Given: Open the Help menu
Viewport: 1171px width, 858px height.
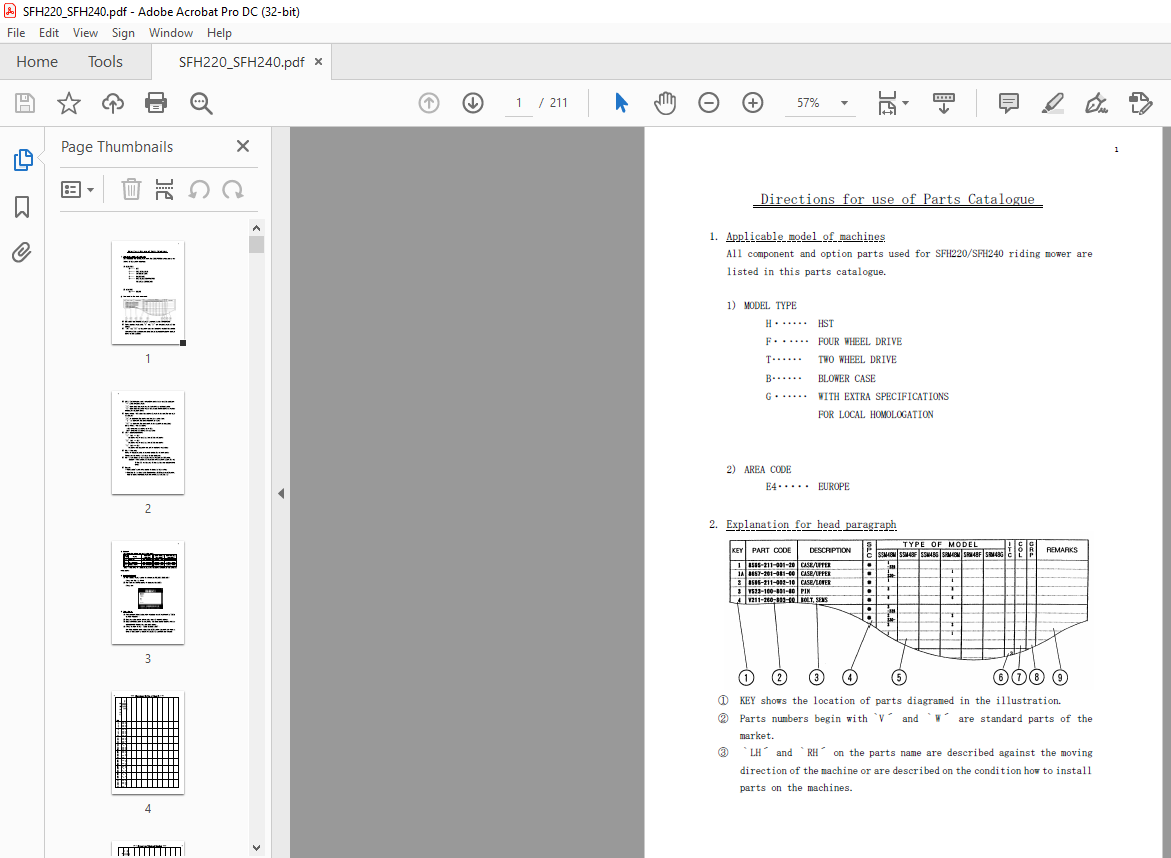Looking at the screenshot, I should point(219,33).
